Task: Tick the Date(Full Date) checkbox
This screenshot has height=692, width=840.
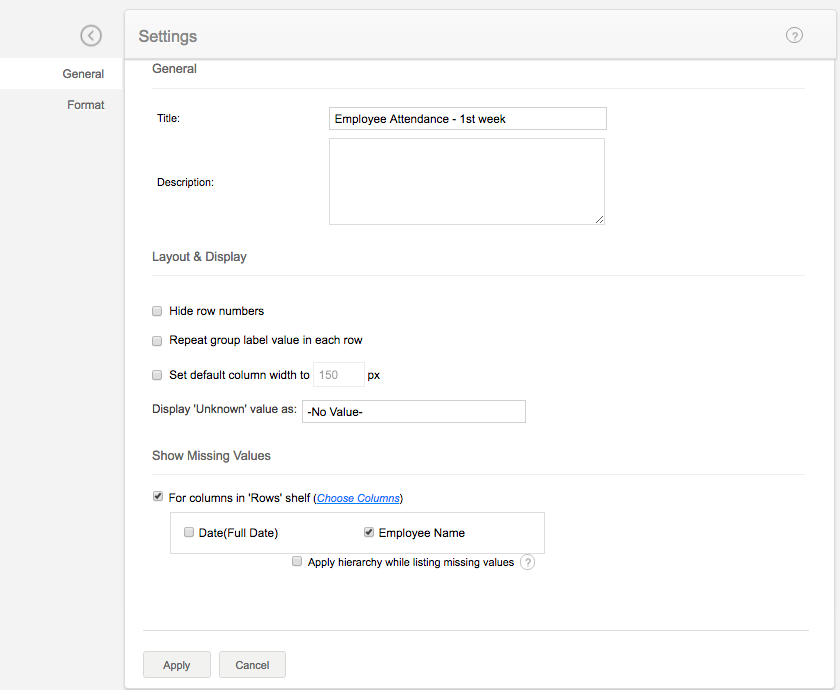Action: (188, 533)
